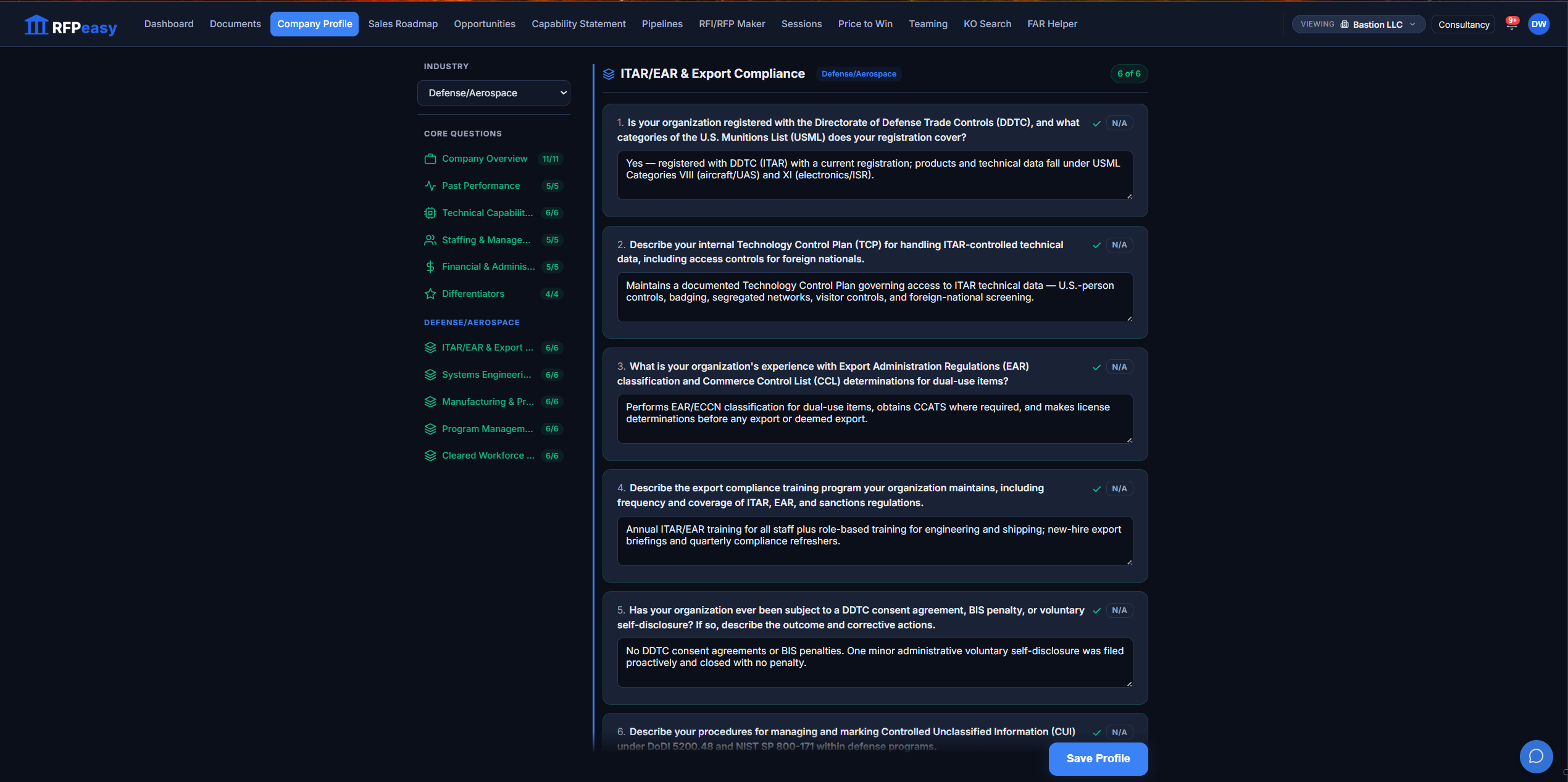Image resolution: width=1568 pixels, height=782 pixels.
Task: Click the Manufacturing & Production layers icon
Action: click(x=430, y=402)
